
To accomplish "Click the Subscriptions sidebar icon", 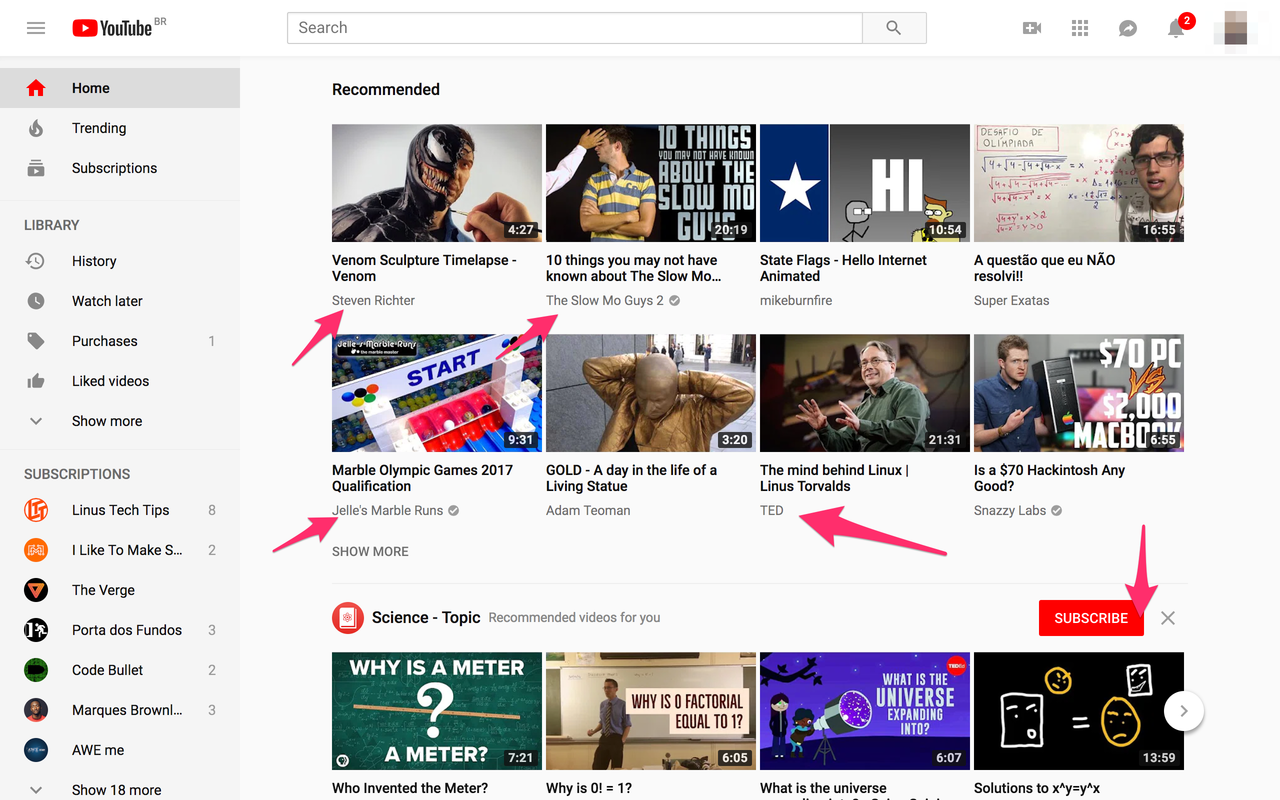I will pyautogui.click(x=36, y=168).
